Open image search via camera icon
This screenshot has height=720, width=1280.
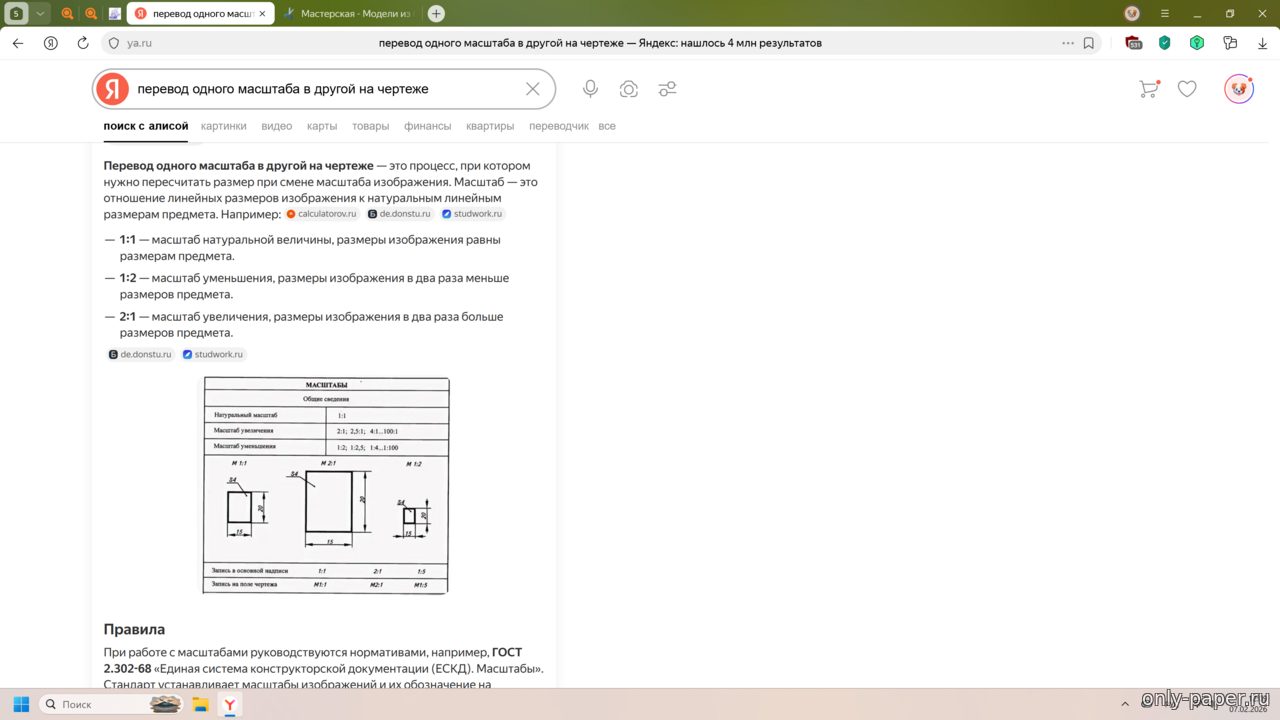(x=628, y=89)
